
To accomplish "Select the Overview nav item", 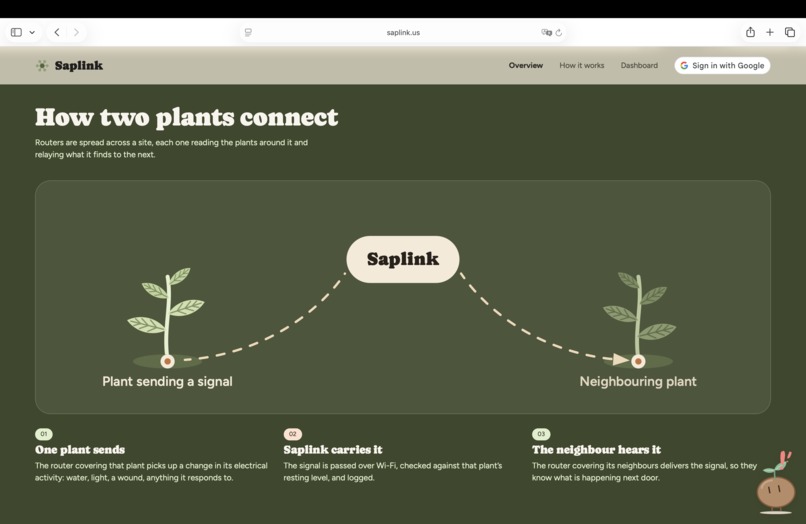I will (525, 65).
